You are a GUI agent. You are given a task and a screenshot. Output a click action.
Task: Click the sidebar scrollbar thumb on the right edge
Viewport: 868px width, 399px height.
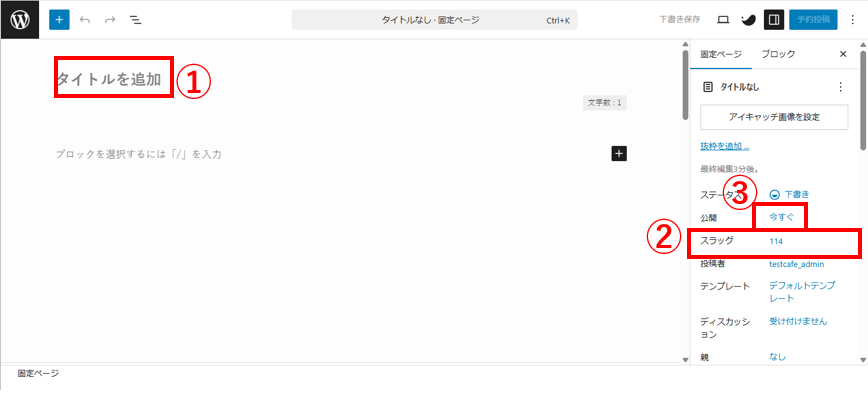862,100
